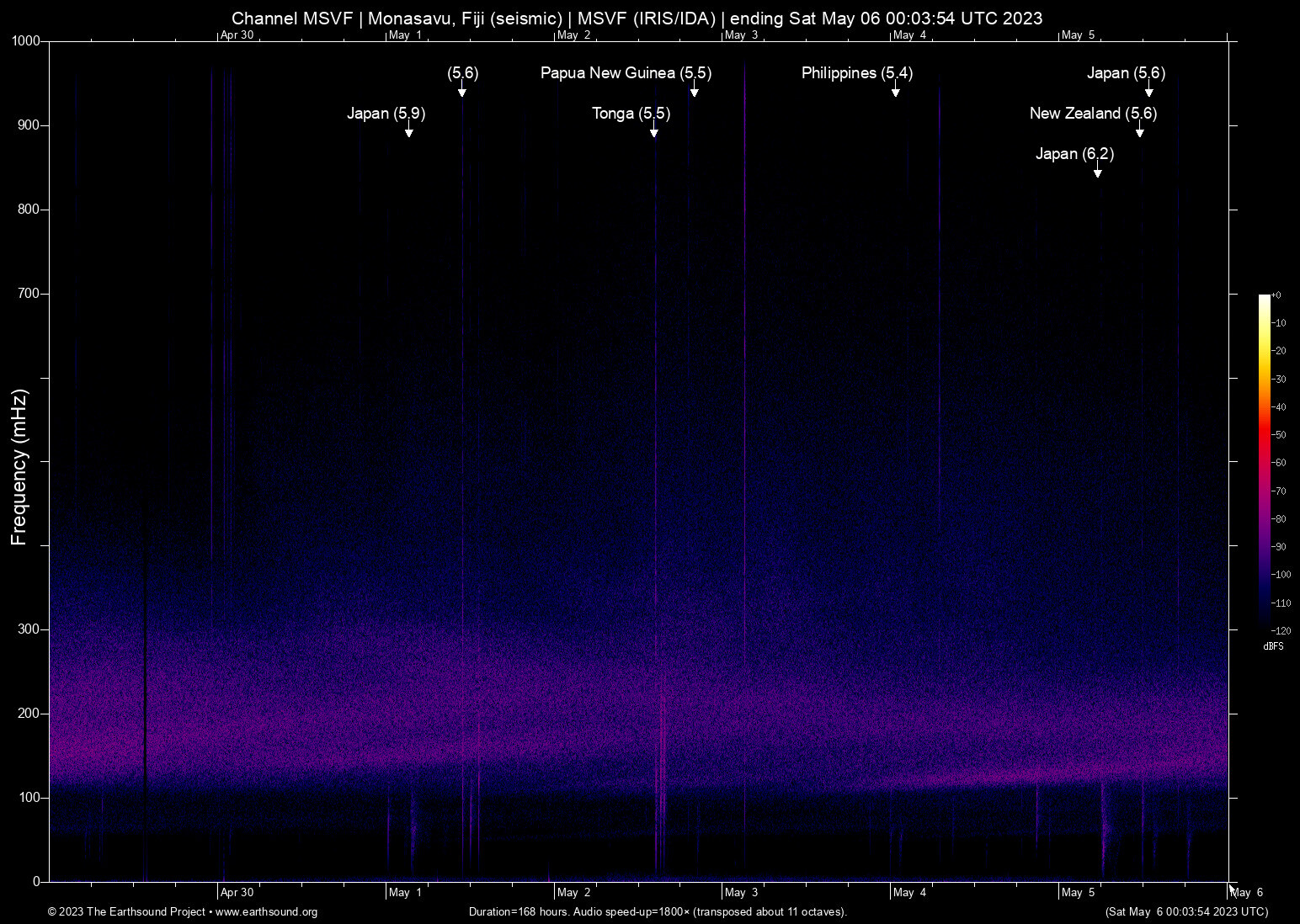The width and height of the screenshot is (1300, 924).
Task: Click the 300 tick label on frequency axis
Action: (x=29, y=629)
